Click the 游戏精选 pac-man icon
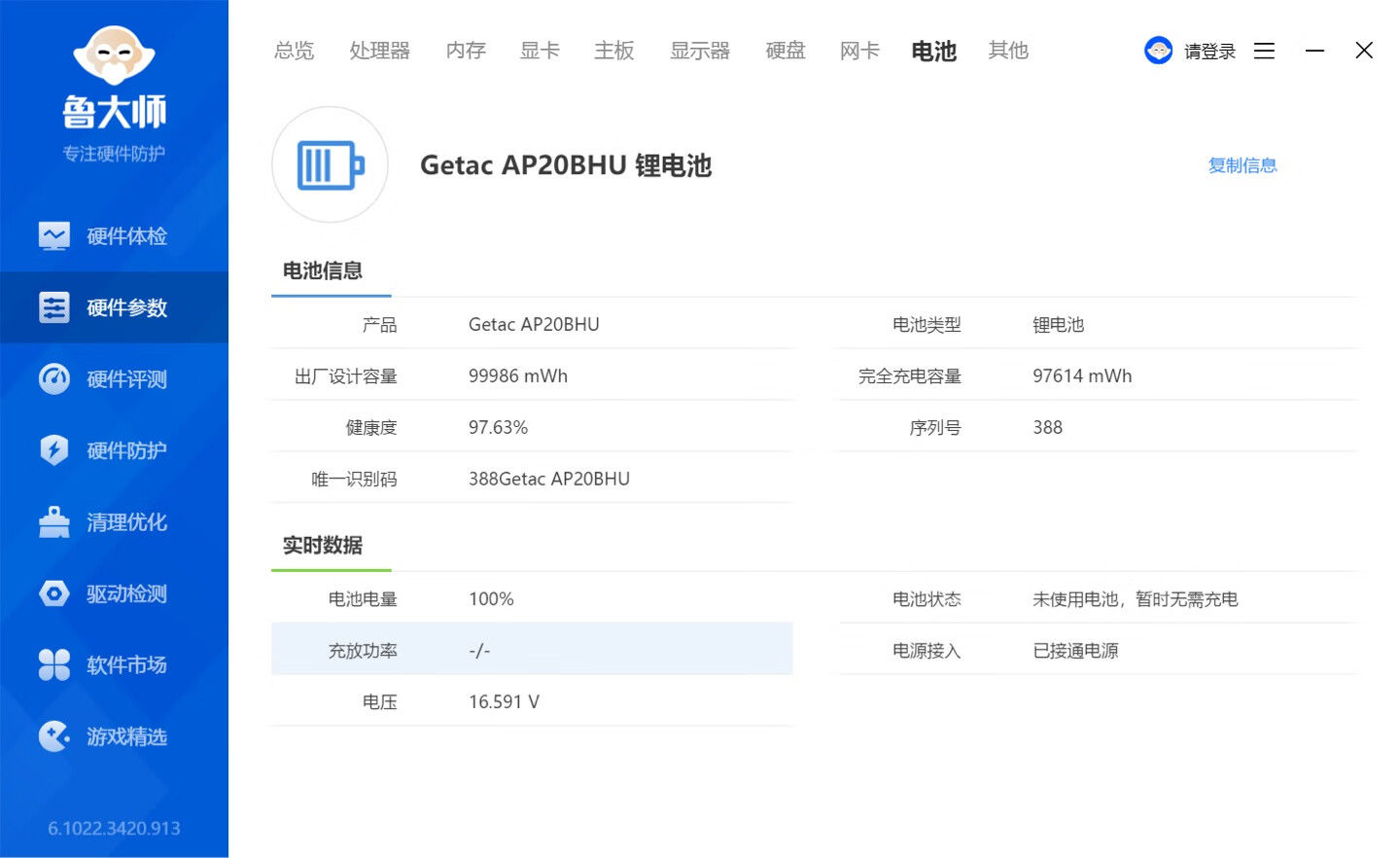 click(x=53, y=736)
